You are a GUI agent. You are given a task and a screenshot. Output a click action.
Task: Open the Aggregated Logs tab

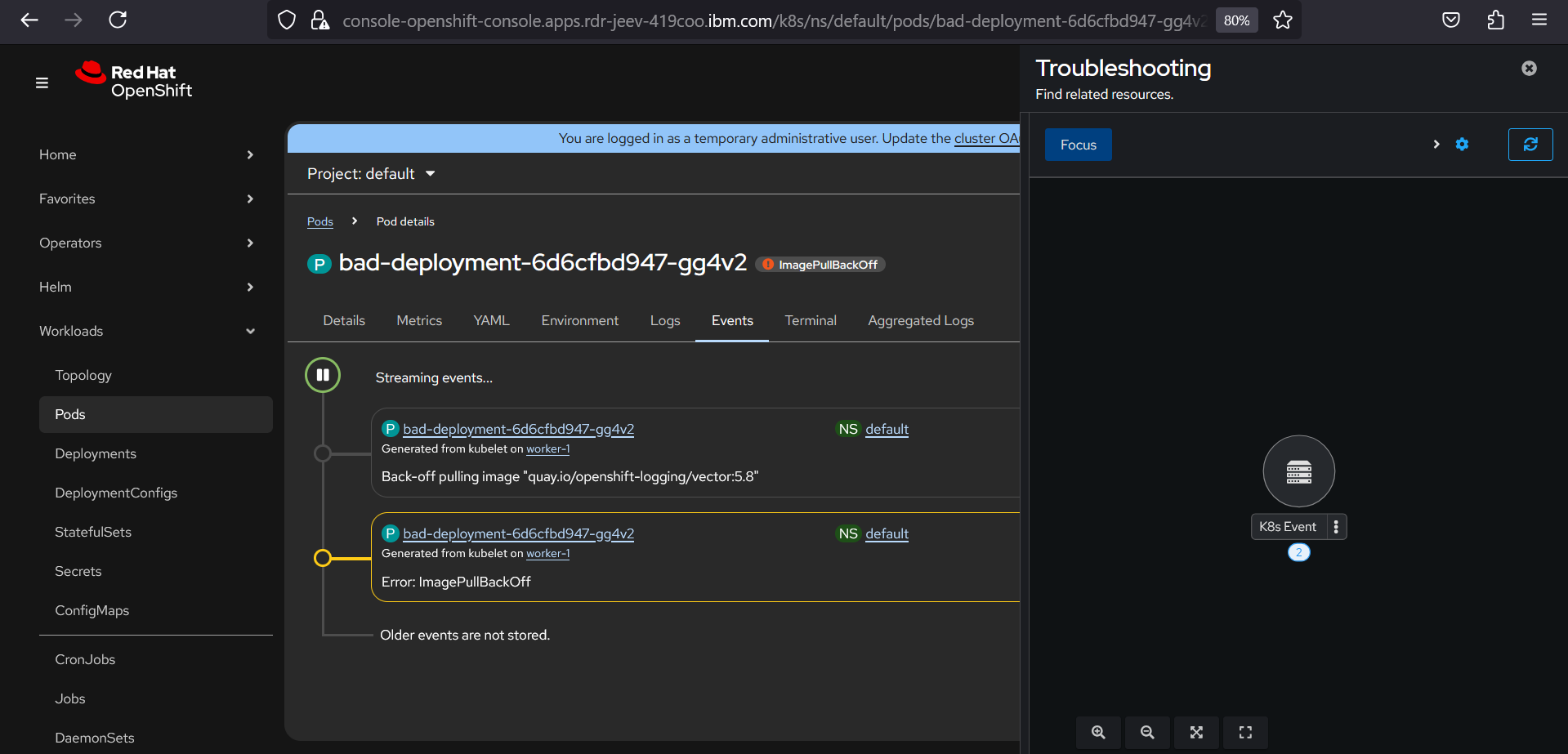click(920, 320)
